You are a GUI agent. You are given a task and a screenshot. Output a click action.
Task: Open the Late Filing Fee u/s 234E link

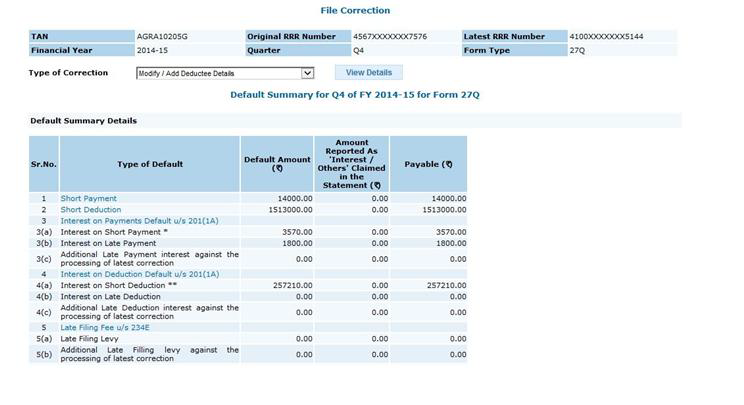click(x=105, y=328)
